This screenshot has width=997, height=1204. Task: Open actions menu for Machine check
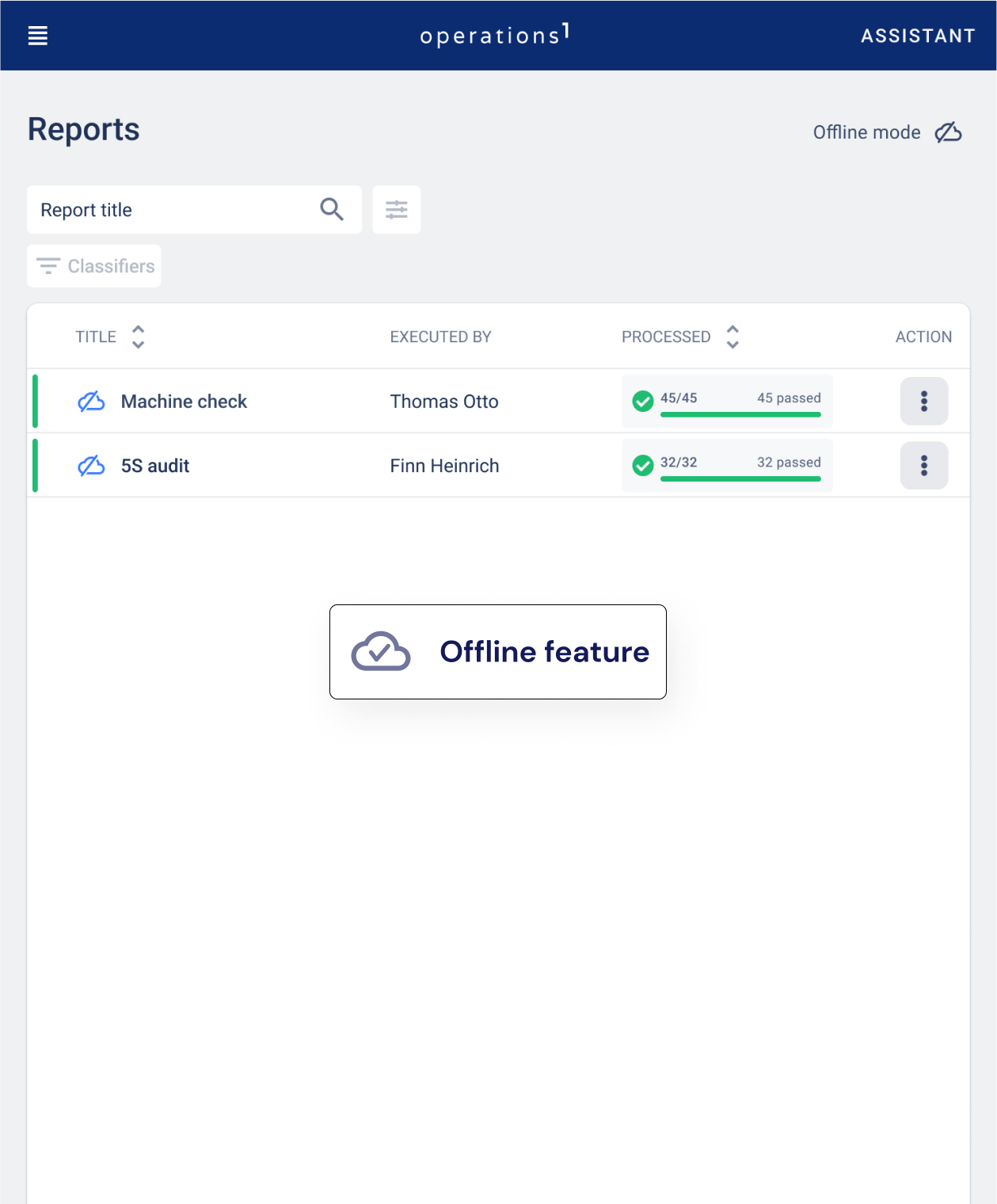[924, 402]
